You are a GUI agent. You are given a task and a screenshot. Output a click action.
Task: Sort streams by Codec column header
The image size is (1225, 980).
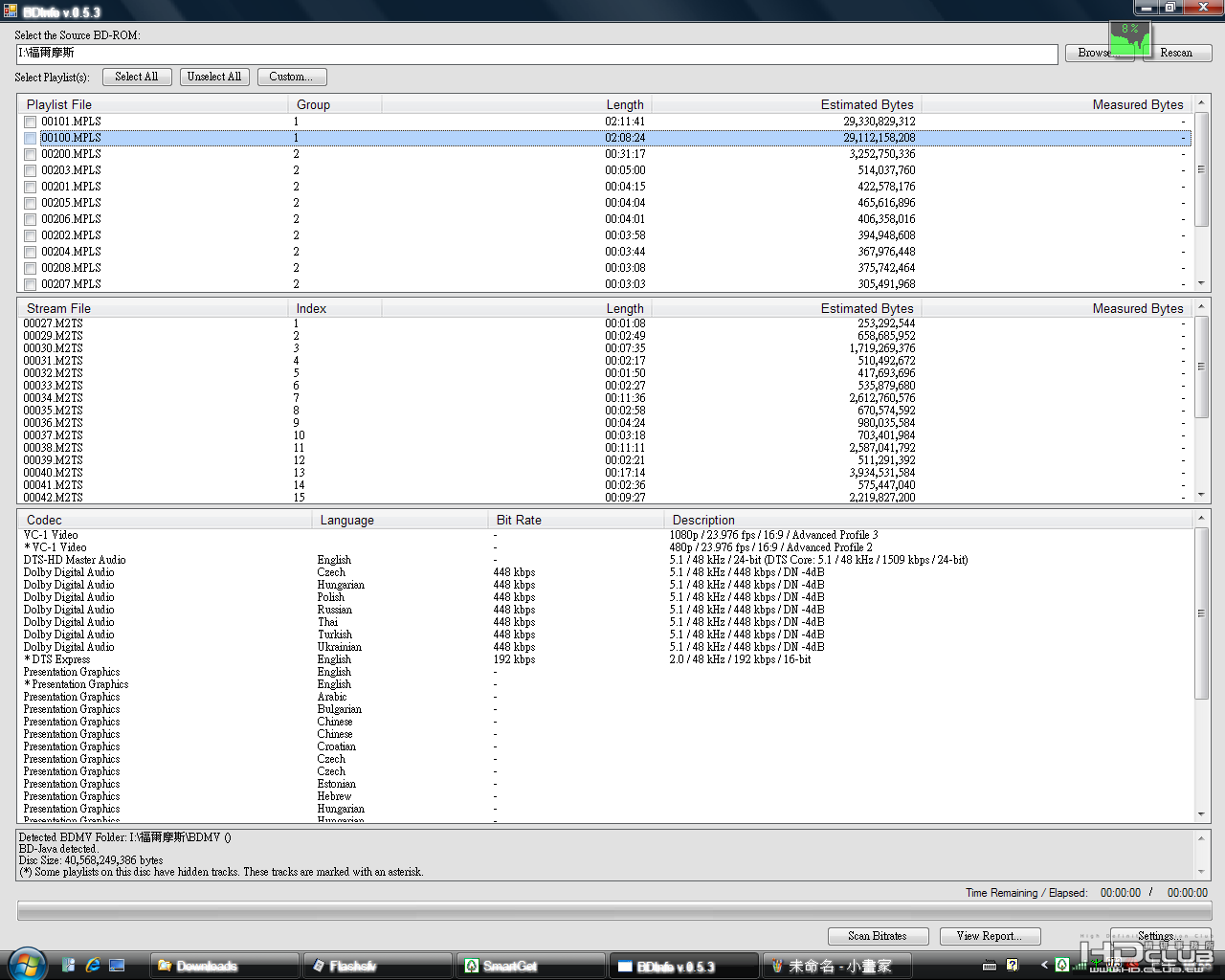(44, 520)
